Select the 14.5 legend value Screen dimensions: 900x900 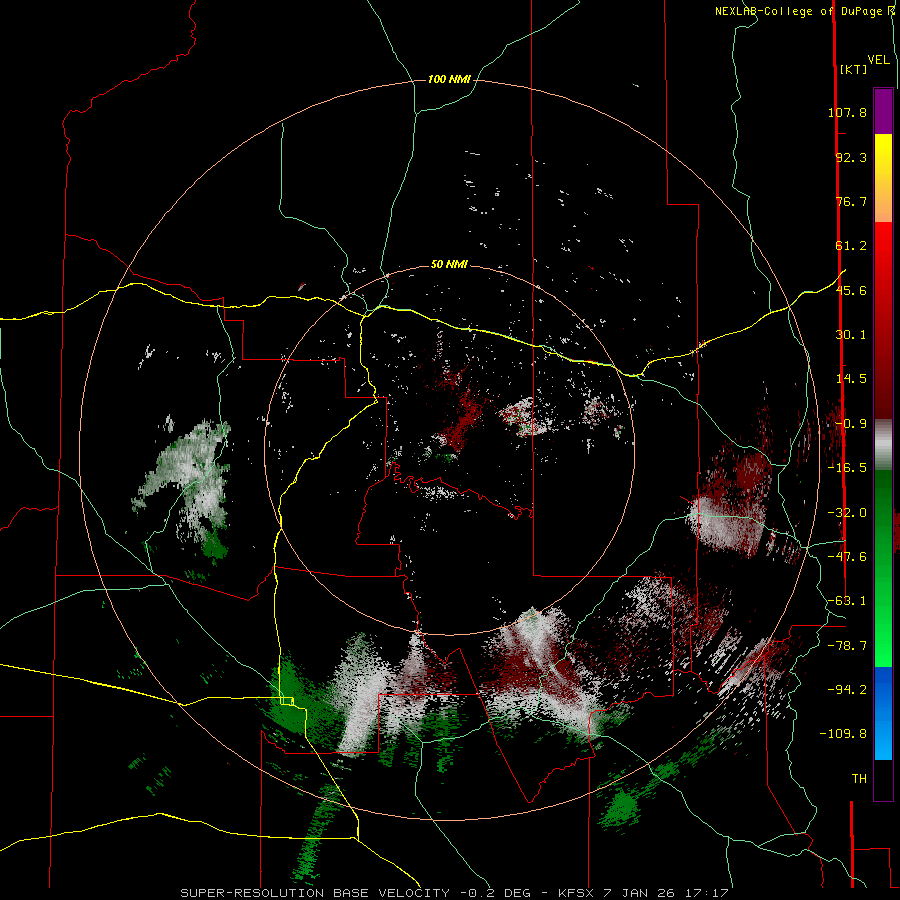[851, 379]
